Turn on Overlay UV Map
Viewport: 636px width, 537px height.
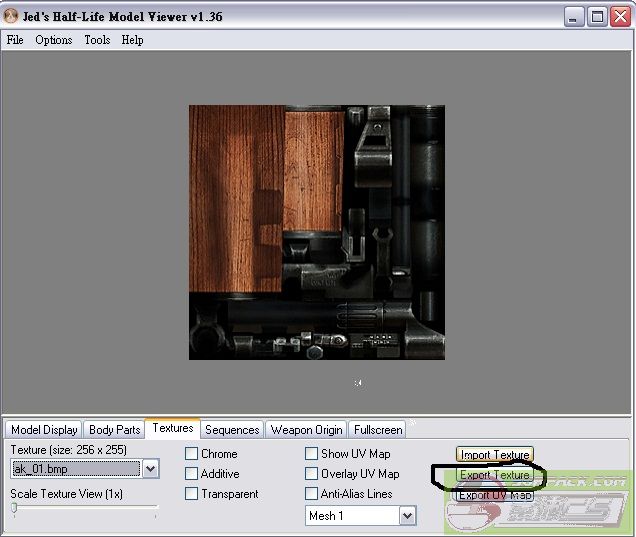[x=312, y=474]
